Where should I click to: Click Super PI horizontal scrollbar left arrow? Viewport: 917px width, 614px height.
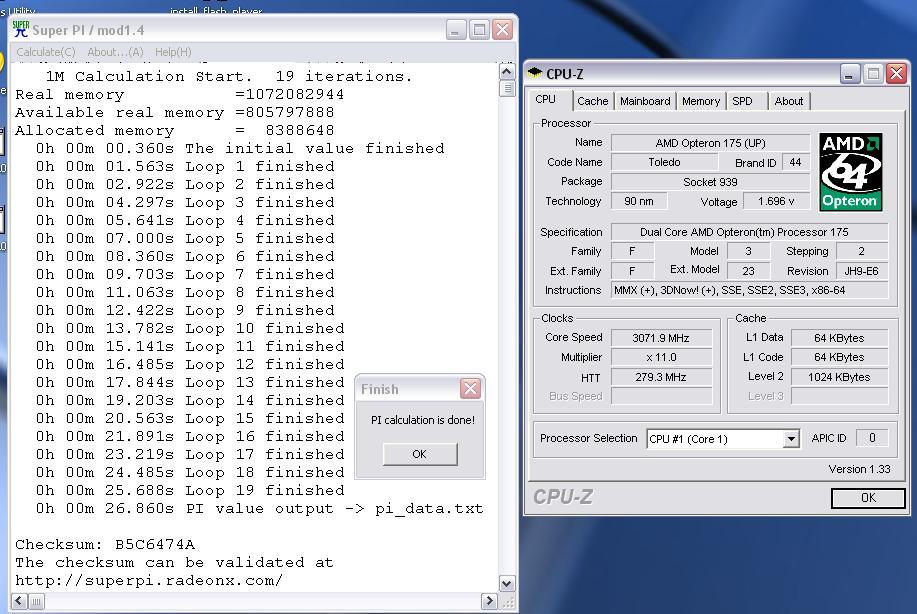point(19,601)
